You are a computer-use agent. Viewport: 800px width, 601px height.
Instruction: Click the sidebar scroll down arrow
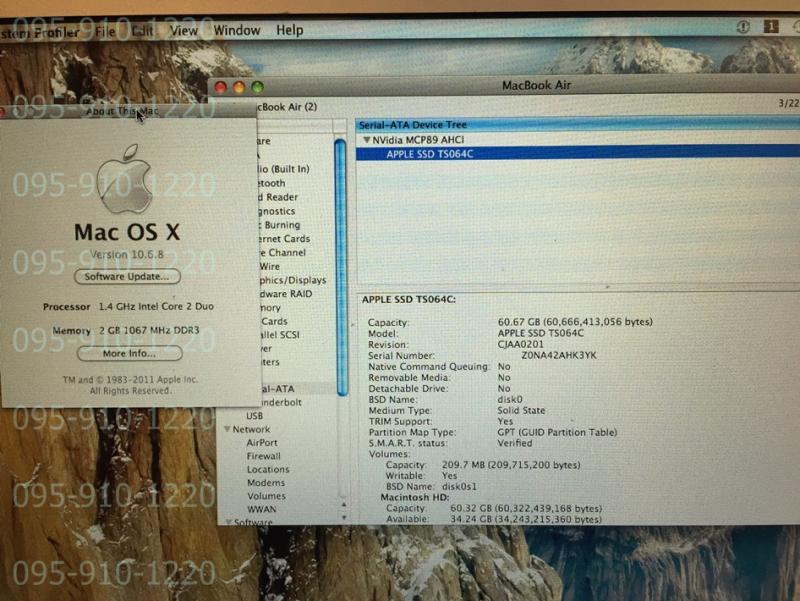[x=343, y=517]
